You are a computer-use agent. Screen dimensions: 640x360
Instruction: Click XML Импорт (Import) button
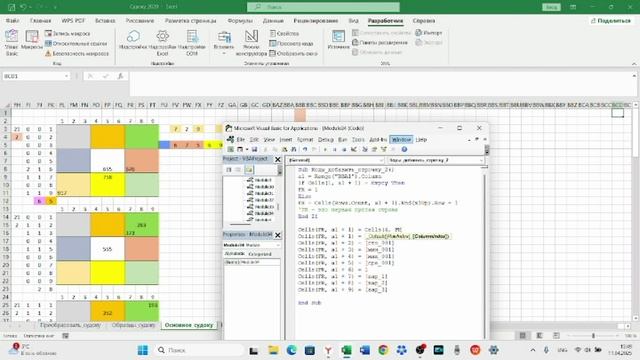tap(429, 33)
